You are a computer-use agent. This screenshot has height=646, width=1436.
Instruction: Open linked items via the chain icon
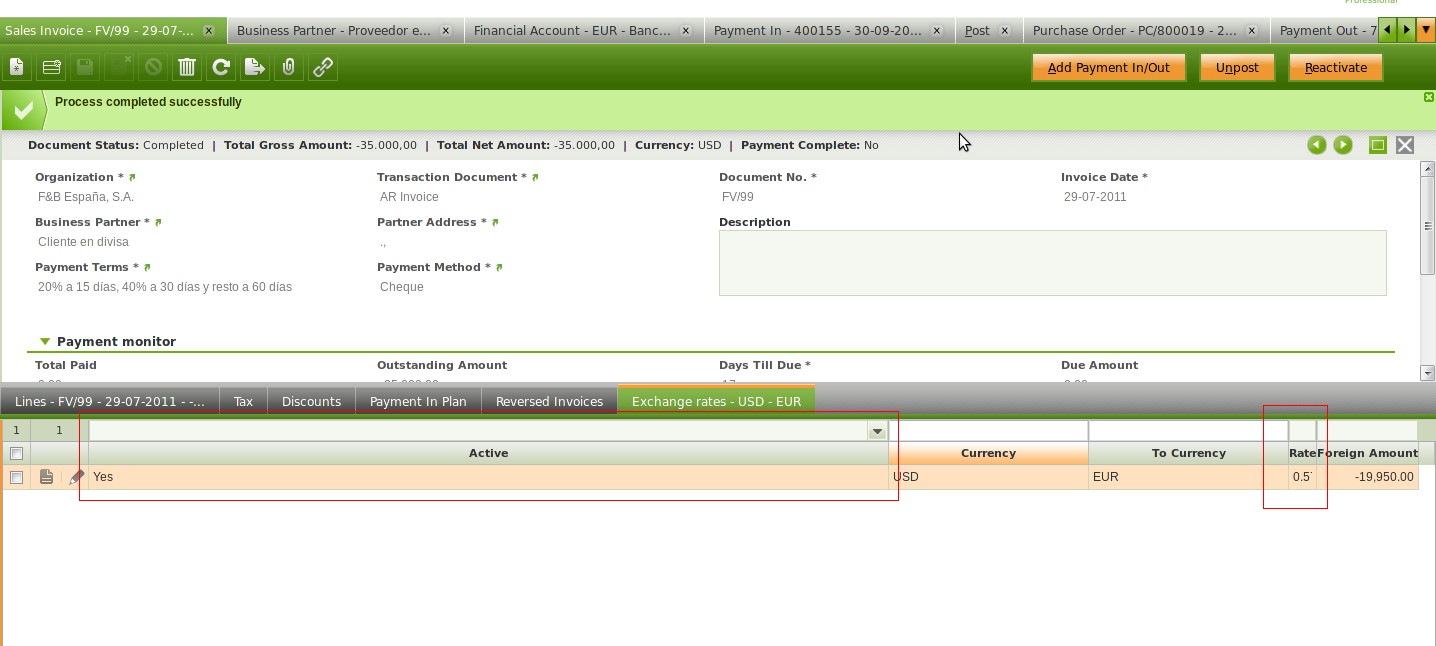pos(323,68)
